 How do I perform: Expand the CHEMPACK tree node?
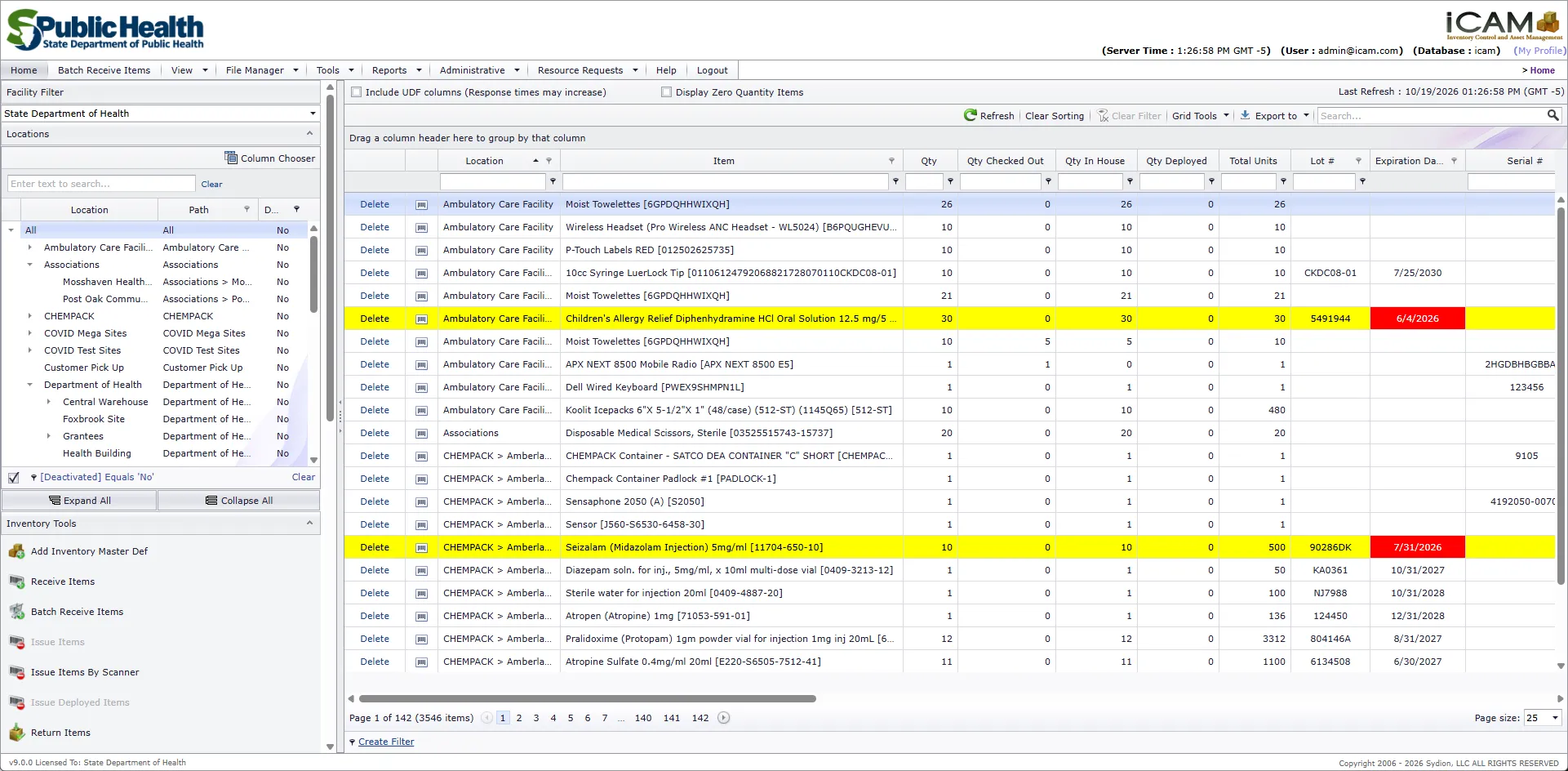coord(30,316)
